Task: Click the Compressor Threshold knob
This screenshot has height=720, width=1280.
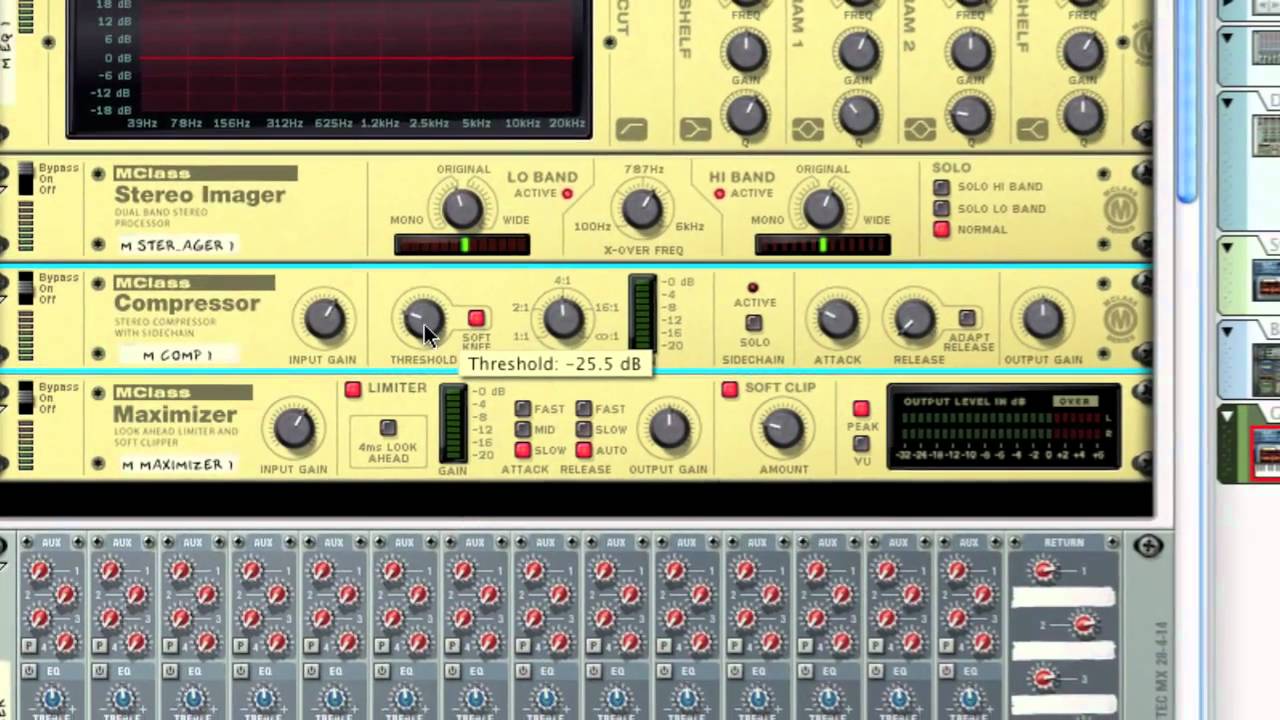Action: (x=422, y=318)
